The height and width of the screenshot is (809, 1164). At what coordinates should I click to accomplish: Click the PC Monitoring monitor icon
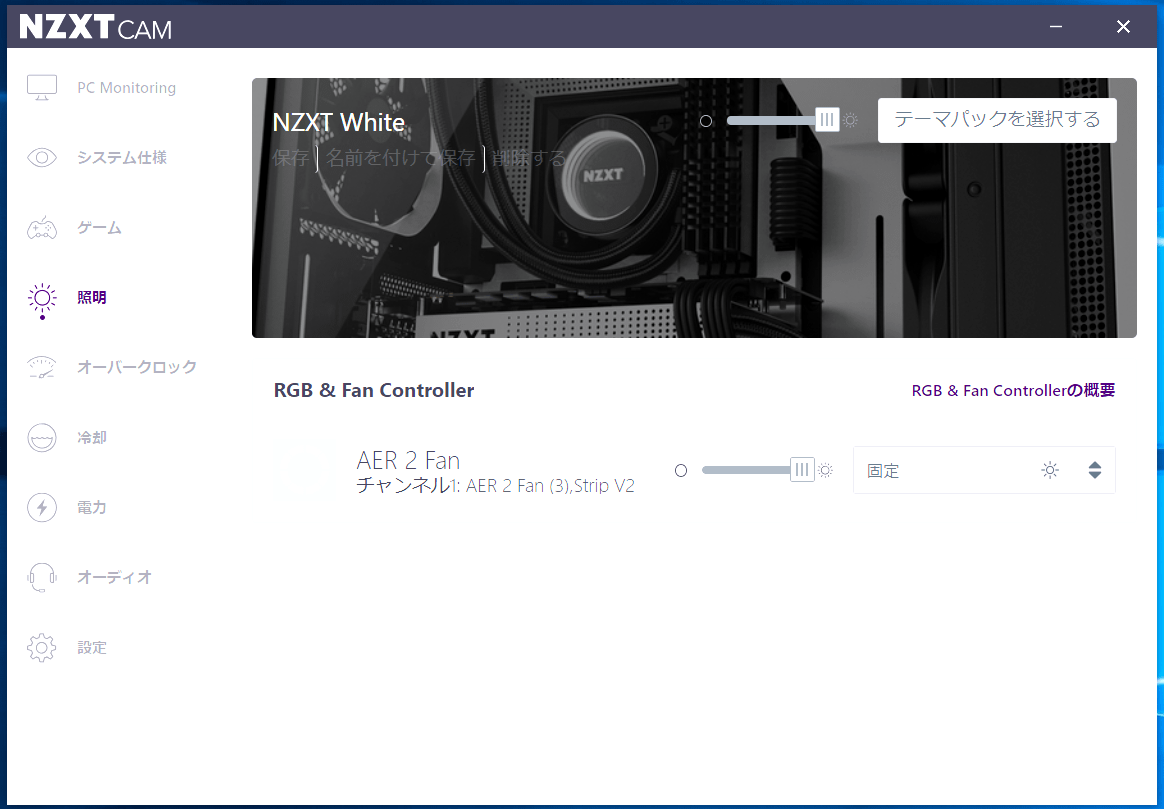click(x=42, y=88)
